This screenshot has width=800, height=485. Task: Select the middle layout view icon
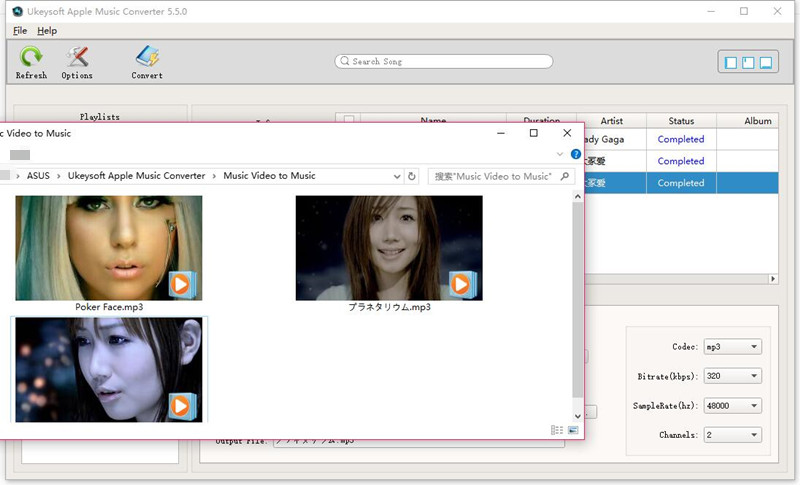(748, 62)
